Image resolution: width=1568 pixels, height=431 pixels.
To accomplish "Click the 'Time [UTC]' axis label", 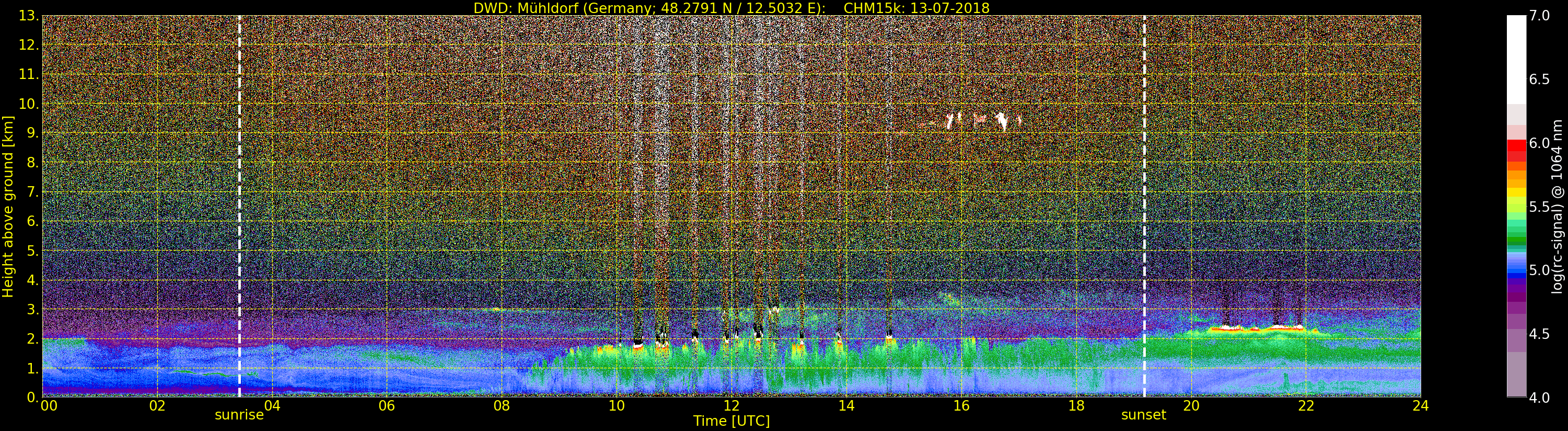I will coord(731,421).
